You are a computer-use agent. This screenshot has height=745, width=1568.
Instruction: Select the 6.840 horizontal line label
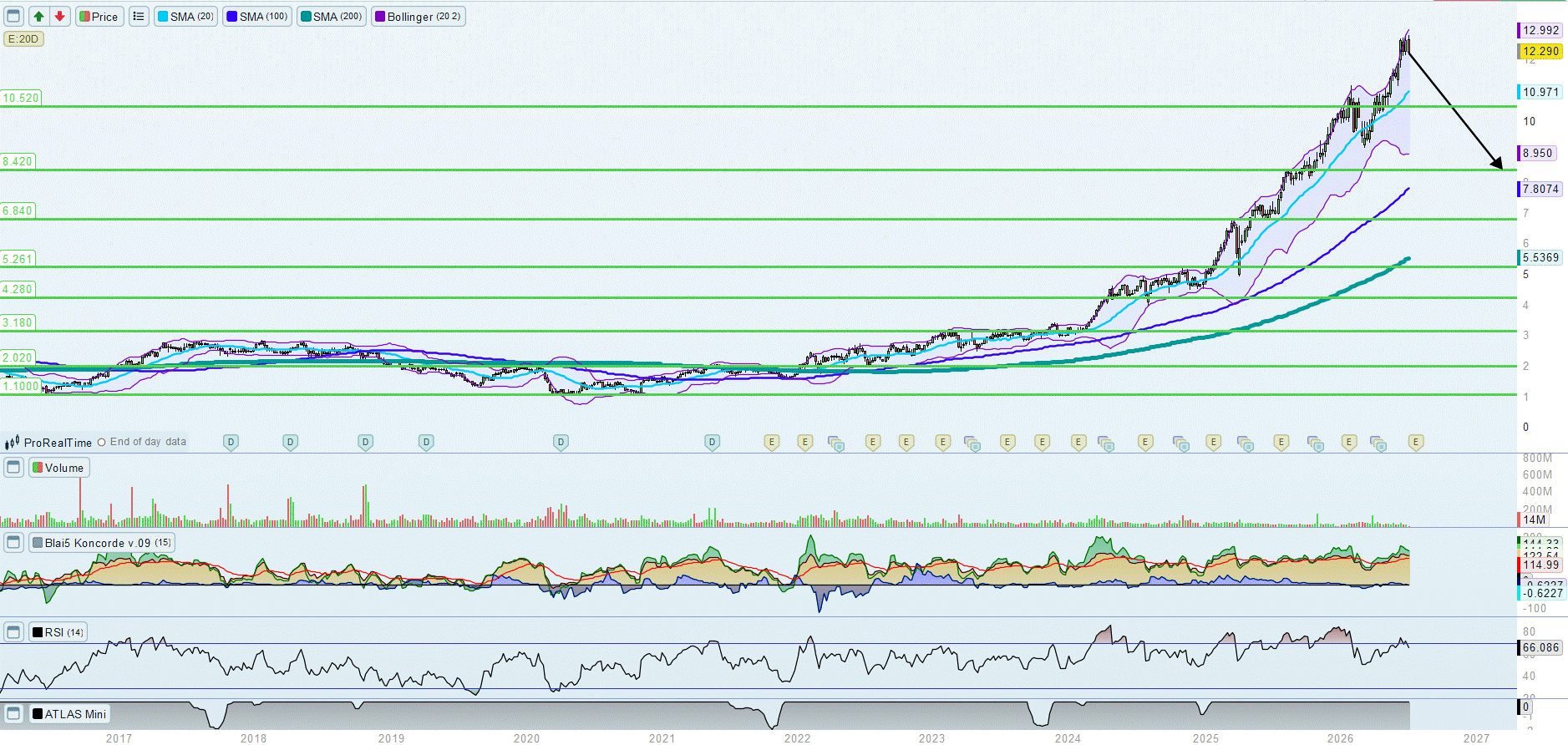pyautogui.click(x=17, y=210)
